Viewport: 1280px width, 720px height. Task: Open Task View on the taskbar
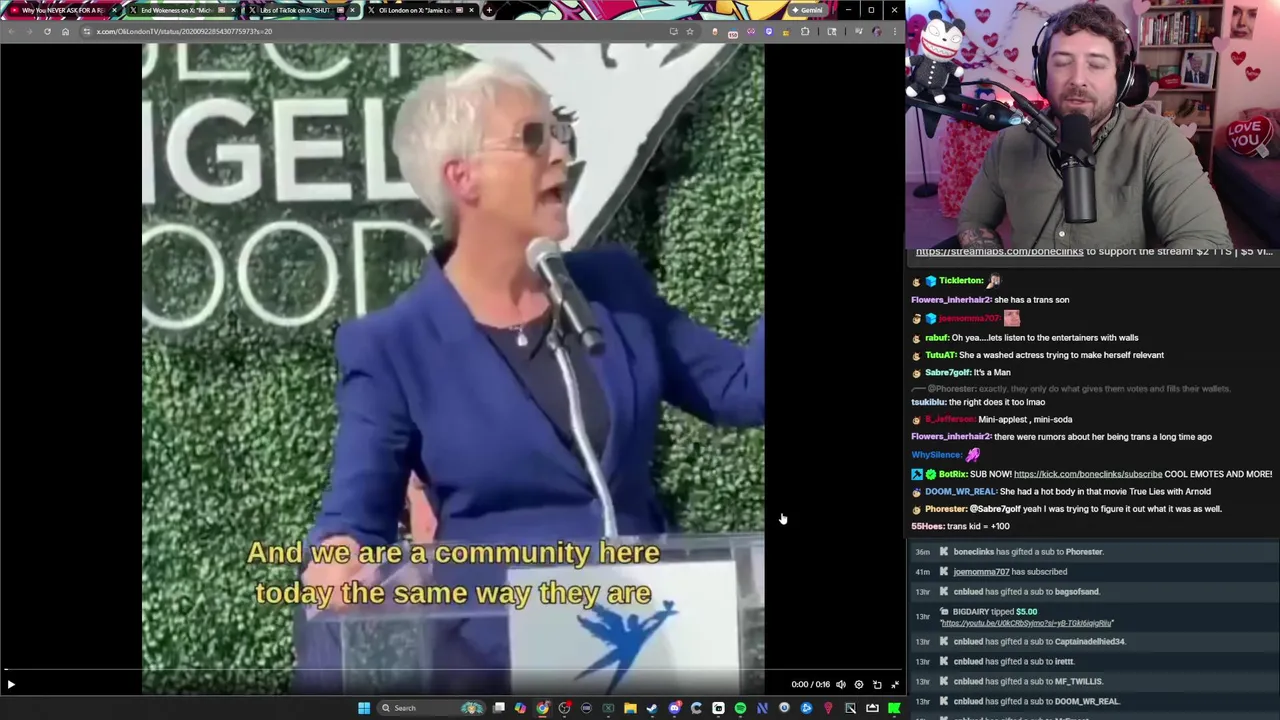pyautogui.click(x=499, y=708)
